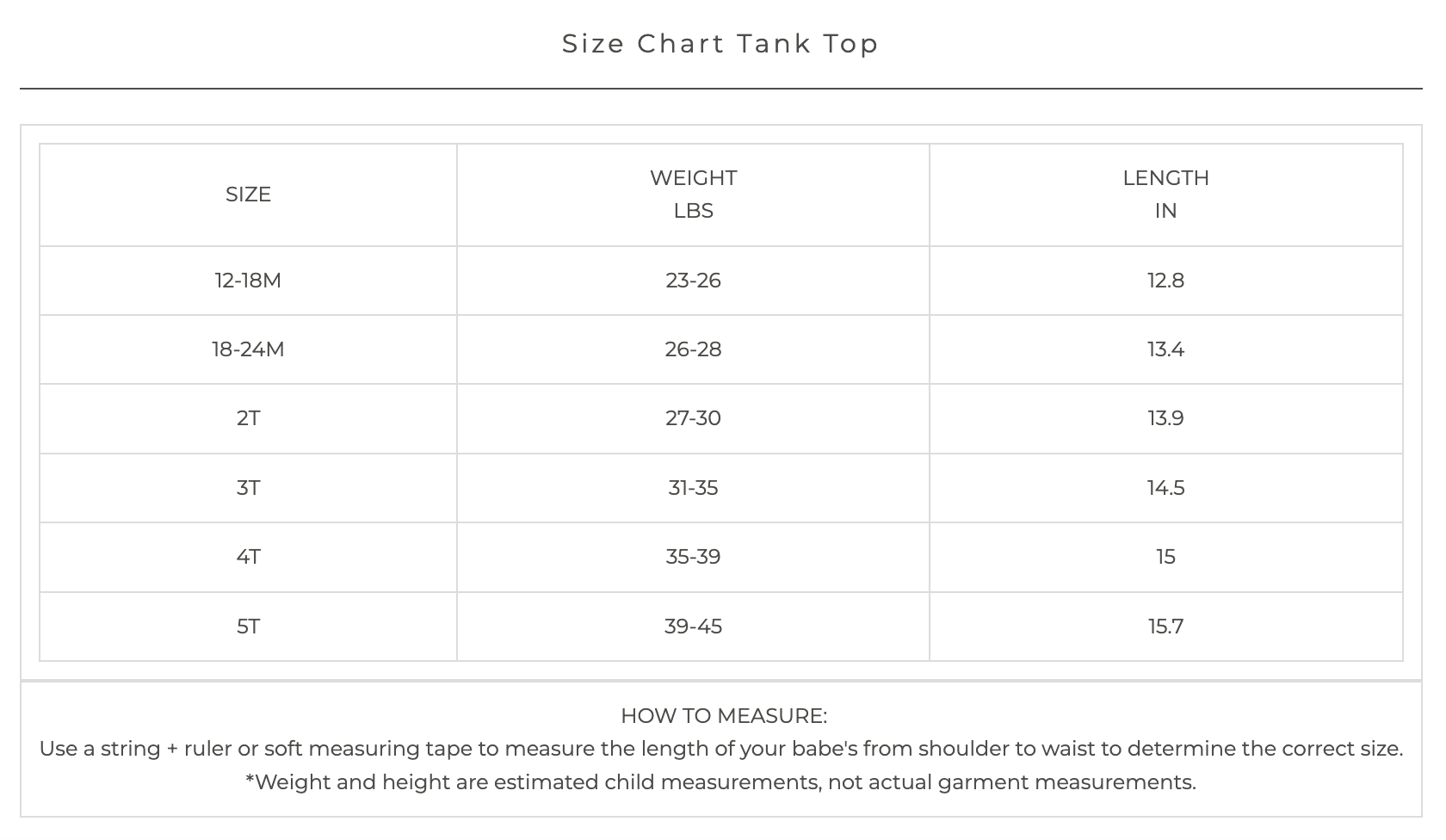Click the Size Chart Tank Top heading

click(720, 44)
